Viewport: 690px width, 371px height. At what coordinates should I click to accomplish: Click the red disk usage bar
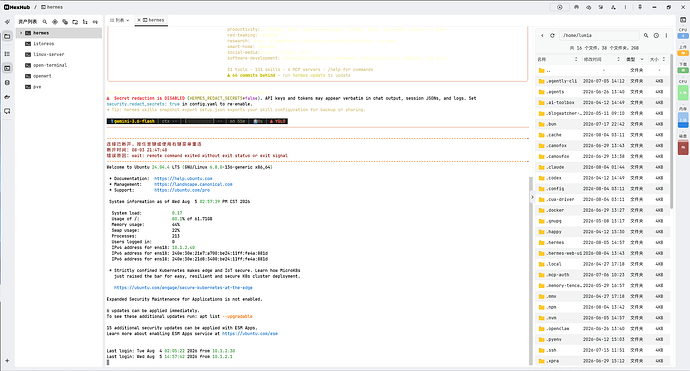(683, 147)
